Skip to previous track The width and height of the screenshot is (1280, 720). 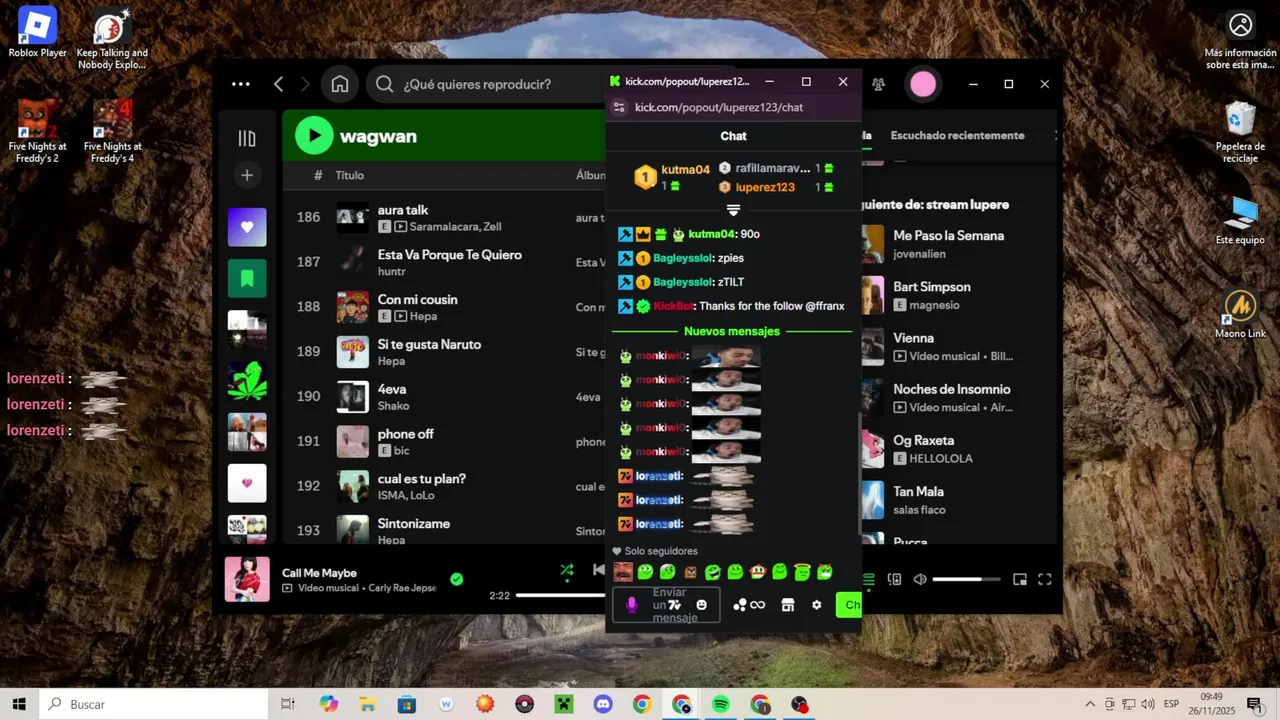(598, 570)
